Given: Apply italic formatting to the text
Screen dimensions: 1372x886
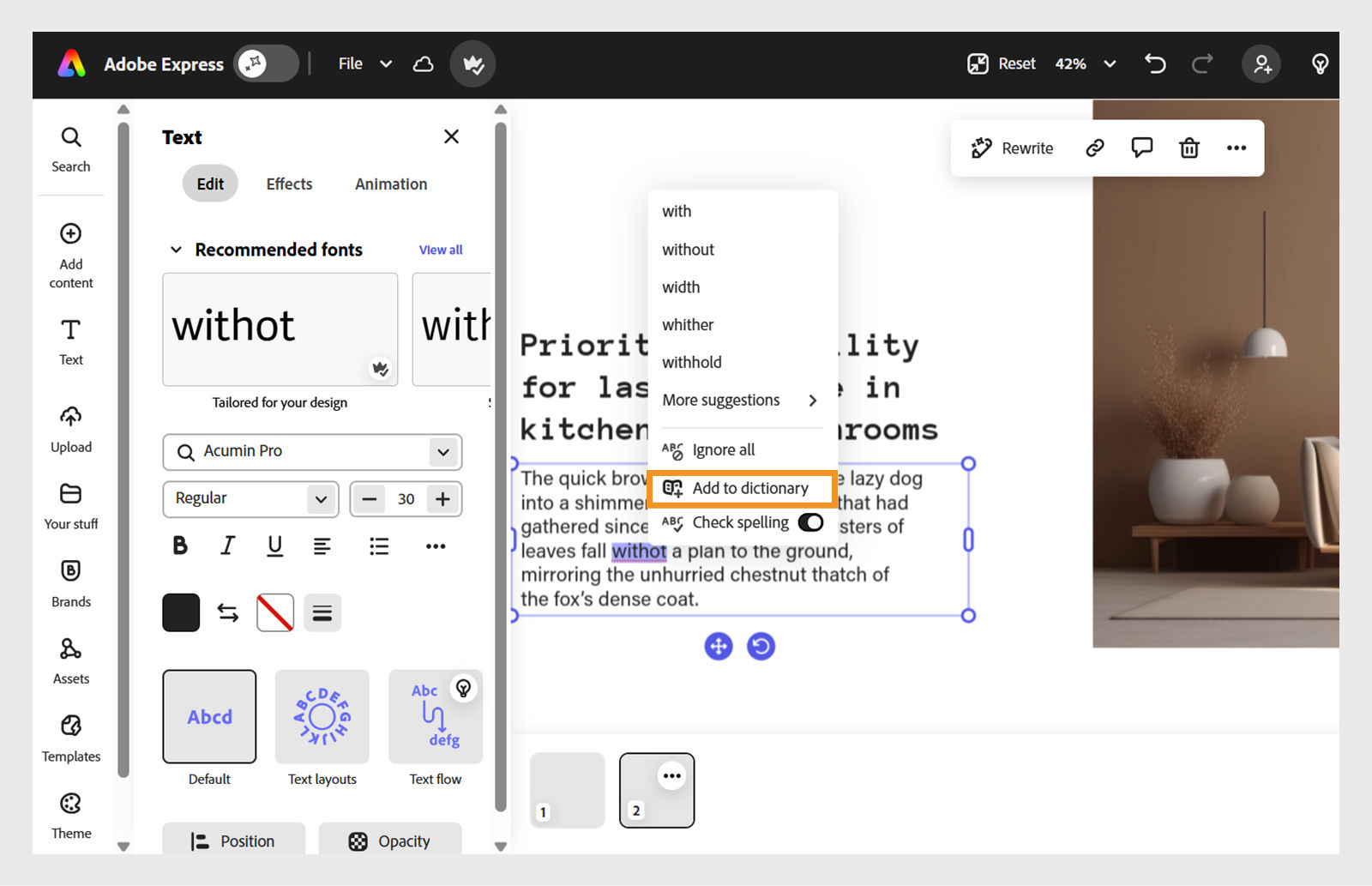Looking at the screenshot, I should coord(227,545).
